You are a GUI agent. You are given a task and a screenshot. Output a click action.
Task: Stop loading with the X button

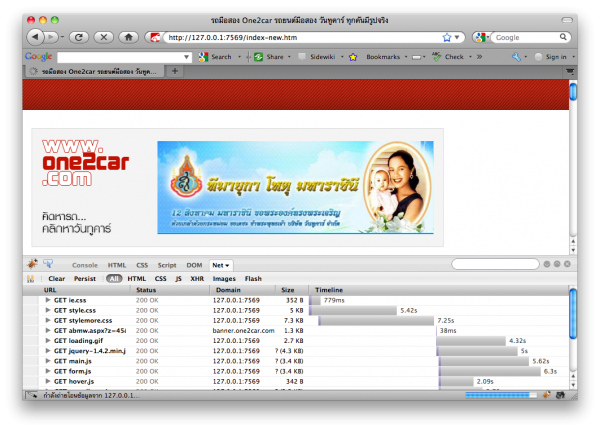[103, 37]
